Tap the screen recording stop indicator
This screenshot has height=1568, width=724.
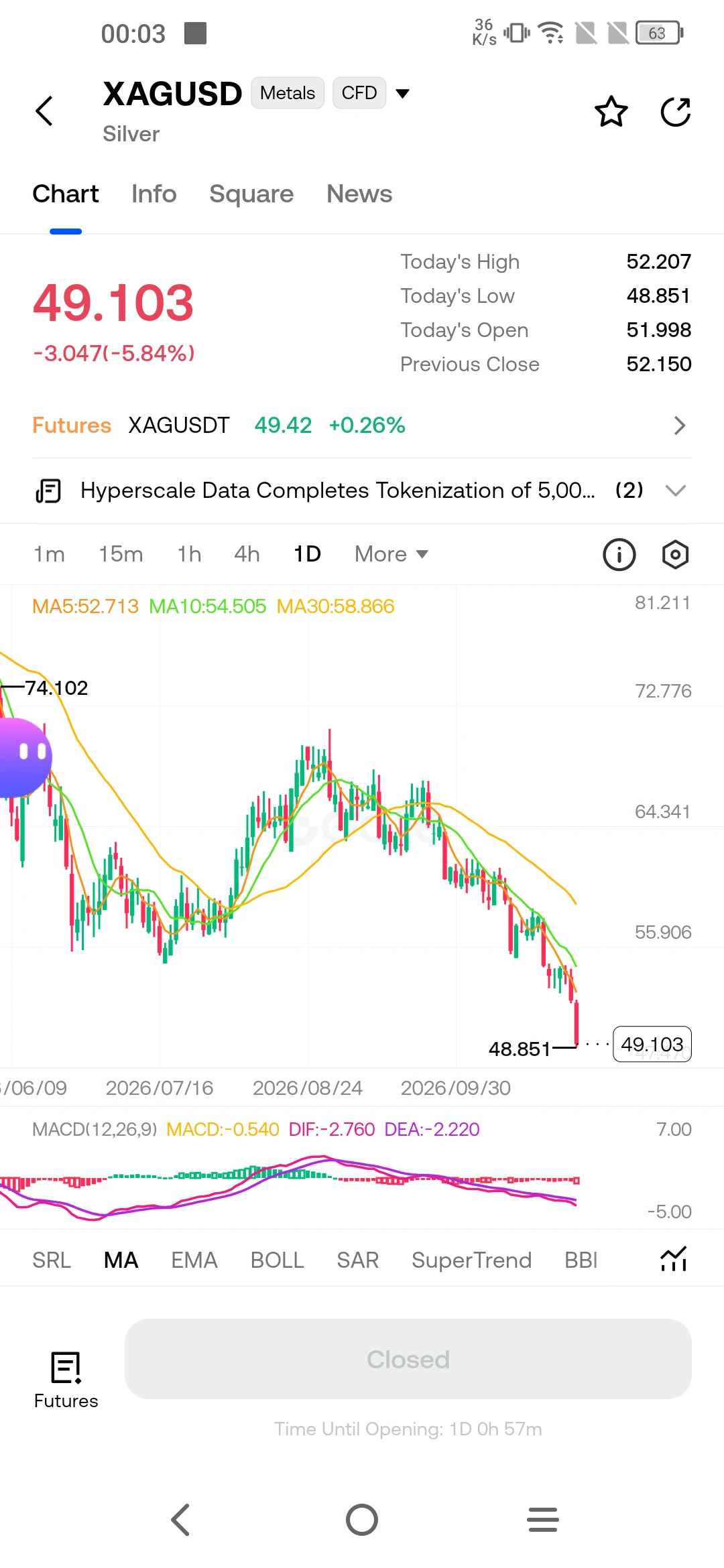coord(196,33)
